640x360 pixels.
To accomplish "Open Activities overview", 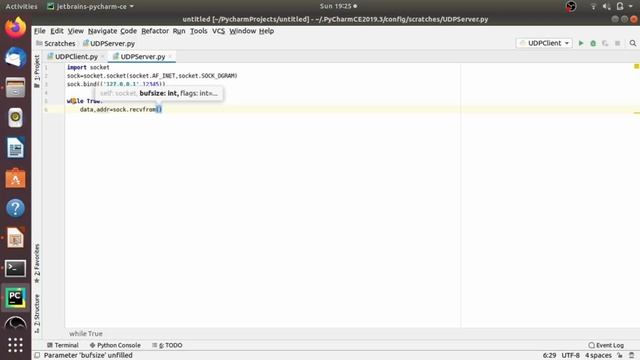I will pyautogui.click(x=21, y=6).
